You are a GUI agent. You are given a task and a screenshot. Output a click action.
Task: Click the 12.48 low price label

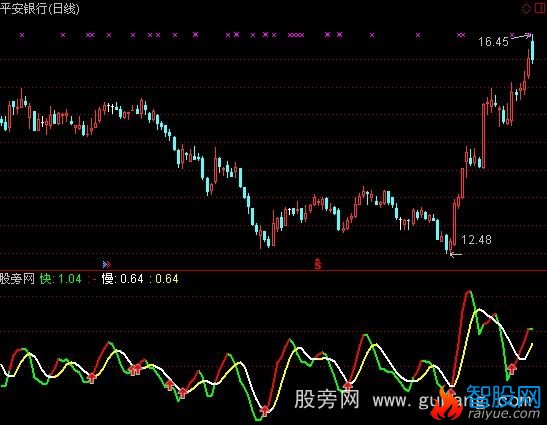[x=476, y=240]
